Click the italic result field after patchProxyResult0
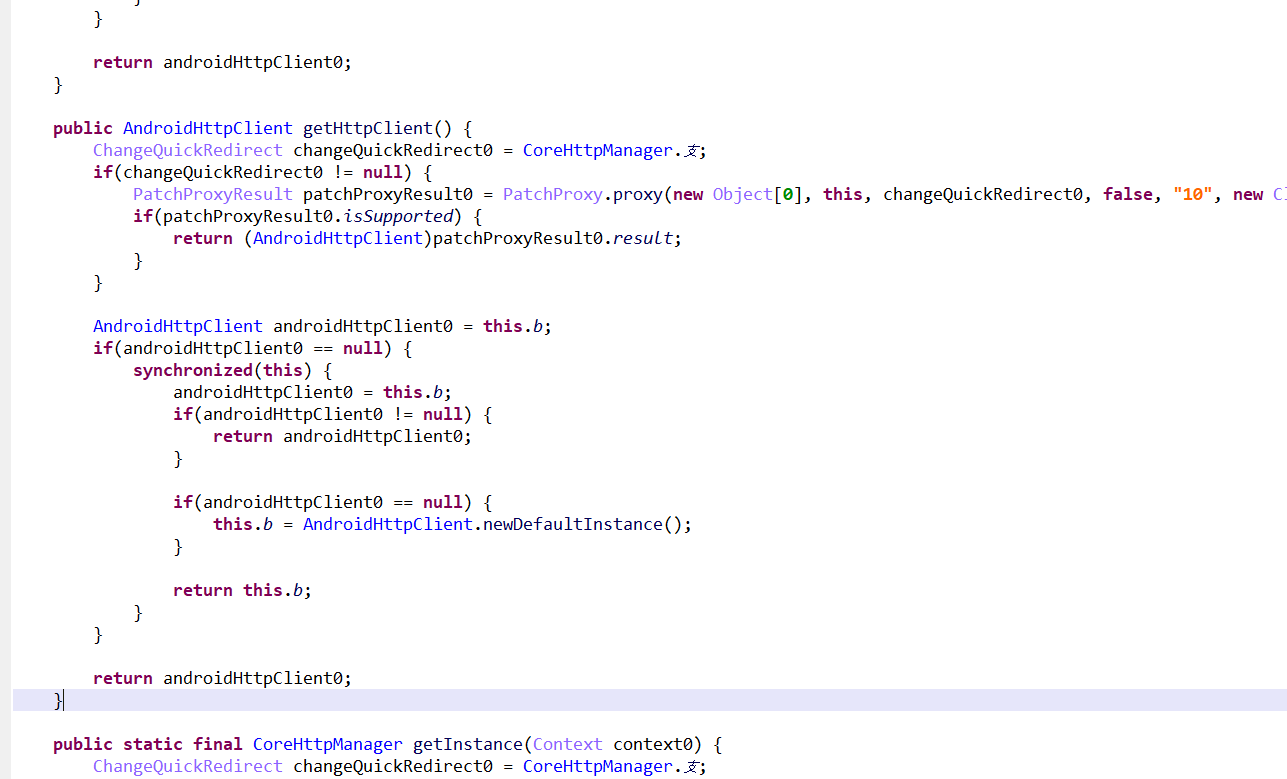The height and width of the screenshot is (779, 1287). pos(646,238)
